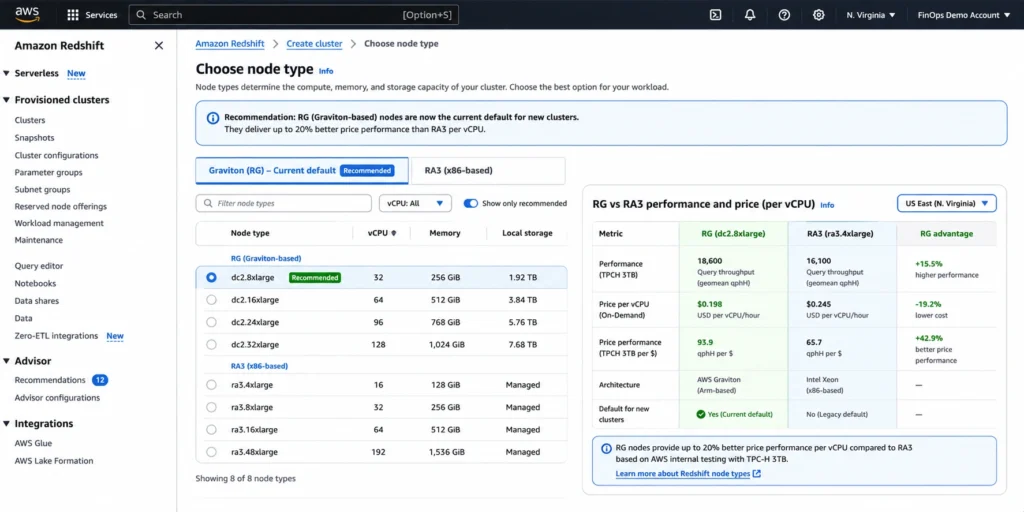
Task: Open Learn more about Redshift node types
Action: [x=682, y=473]
